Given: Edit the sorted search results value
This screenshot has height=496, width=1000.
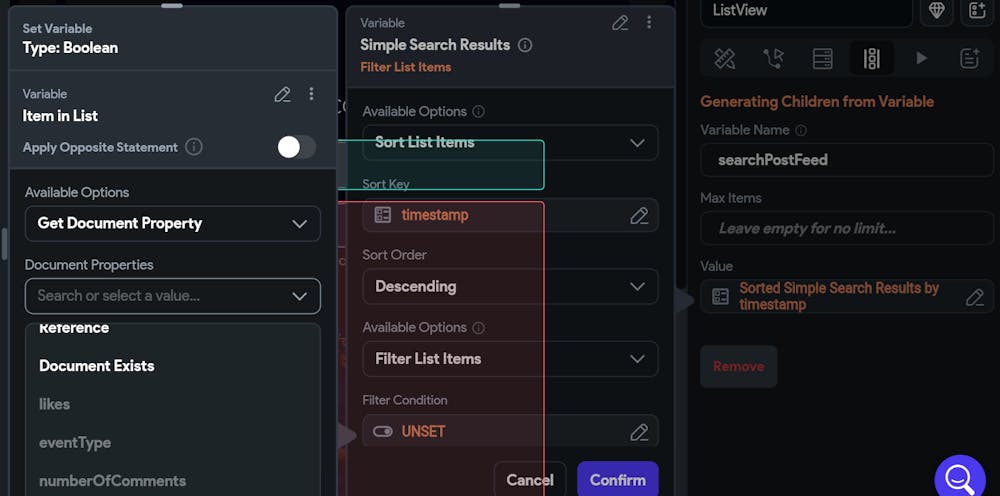Looking at the screenshot, I should coord(974,297).
